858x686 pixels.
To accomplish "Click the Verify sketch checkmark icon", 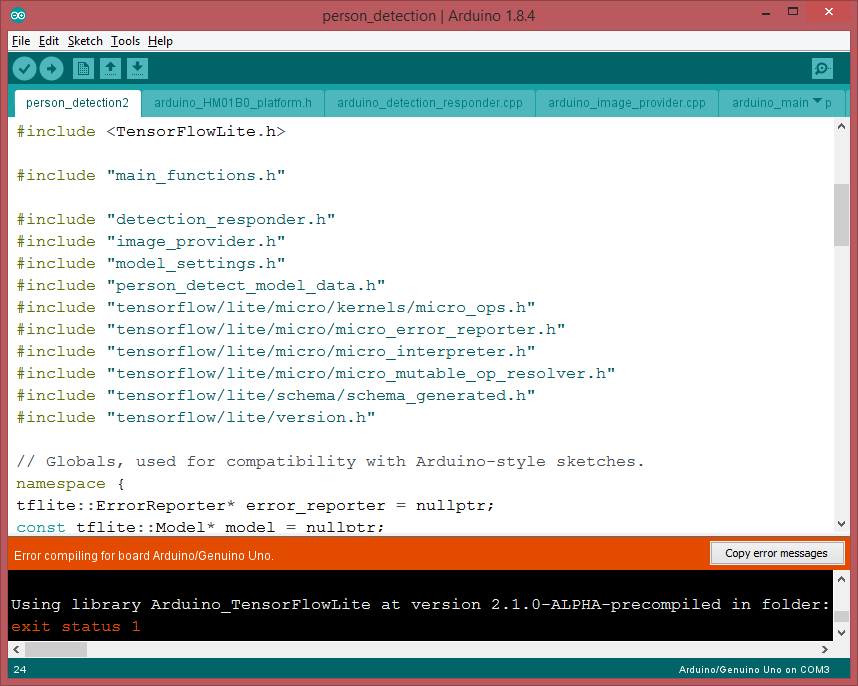I will [x=25, y=69].
